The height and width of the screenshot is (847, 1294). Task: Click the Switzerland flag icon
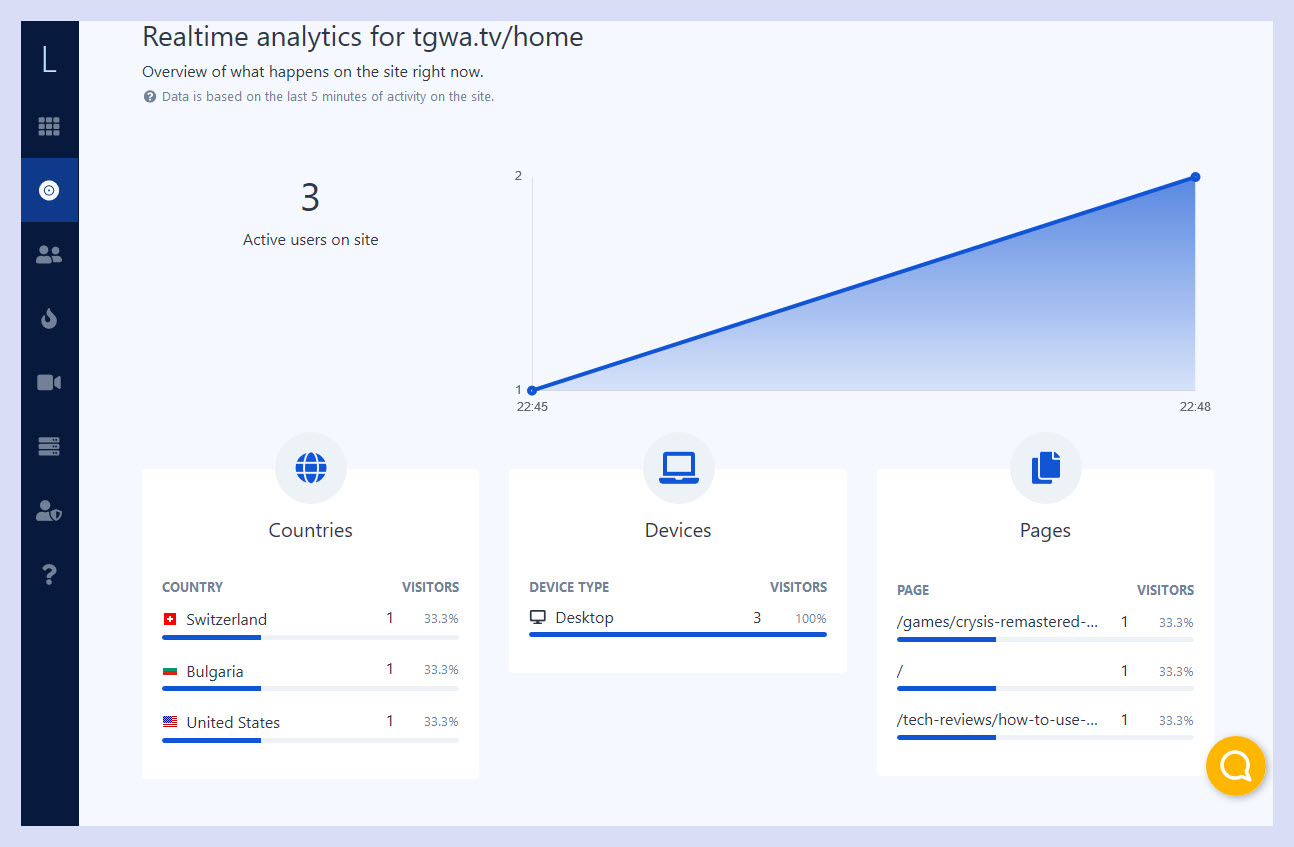(x=170, y=620)
